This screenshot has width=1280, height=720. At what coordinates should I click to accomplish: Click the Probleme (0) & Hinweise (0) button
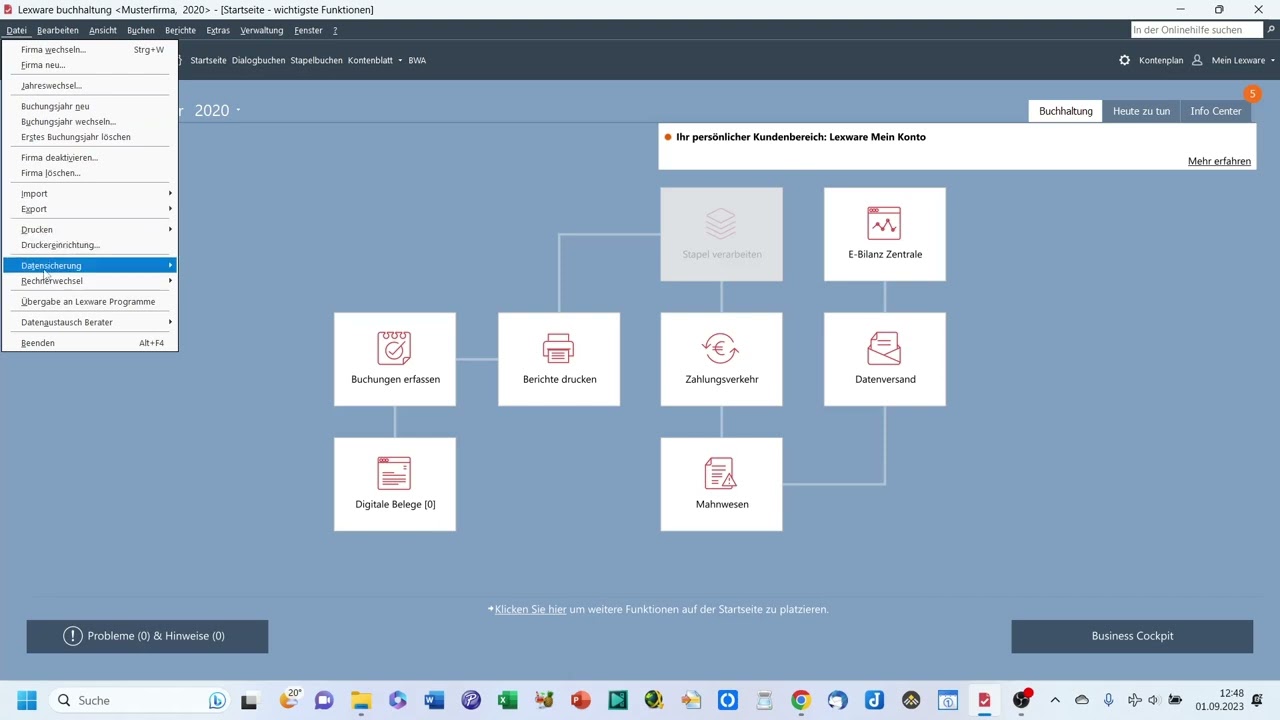(x=147, y=636)
